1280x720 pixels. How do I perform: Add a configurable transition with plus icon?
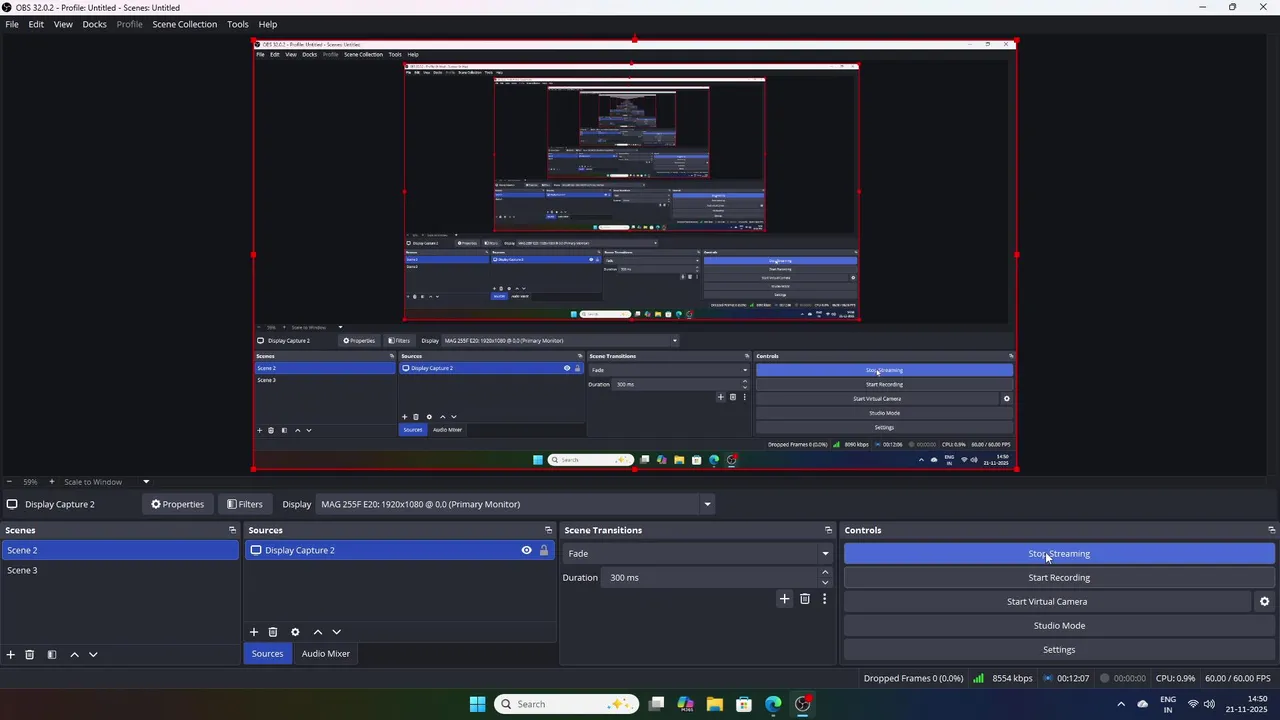(x=784, y=599)
